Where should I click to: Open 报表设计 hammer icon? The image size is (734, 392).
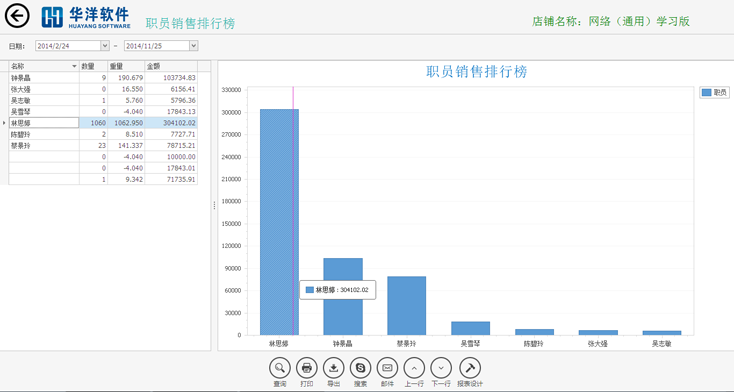click(x=470, y=368)
